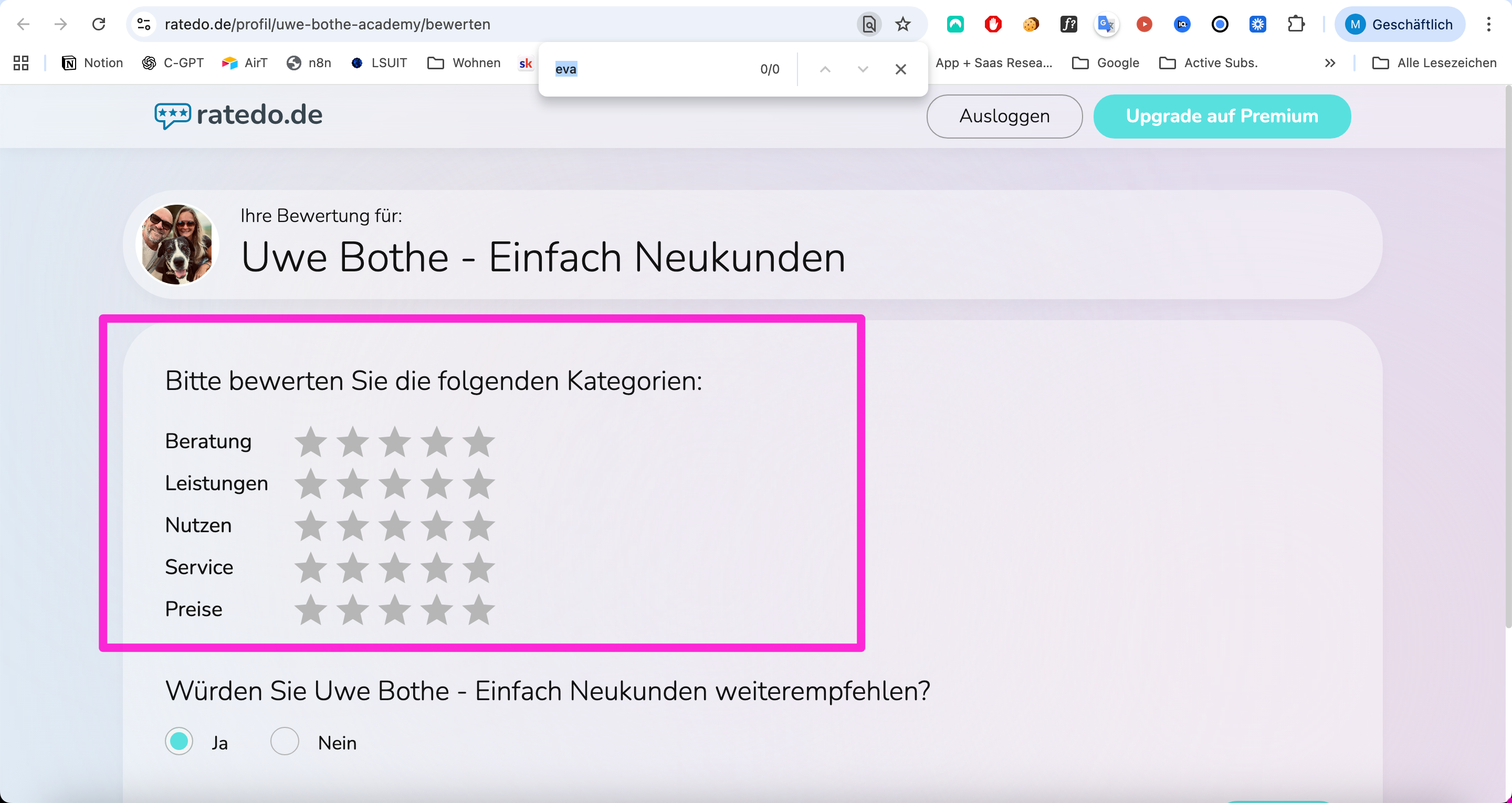Open the n8n bookmark
Viewport: 1512px width, 803px height.
309,63
